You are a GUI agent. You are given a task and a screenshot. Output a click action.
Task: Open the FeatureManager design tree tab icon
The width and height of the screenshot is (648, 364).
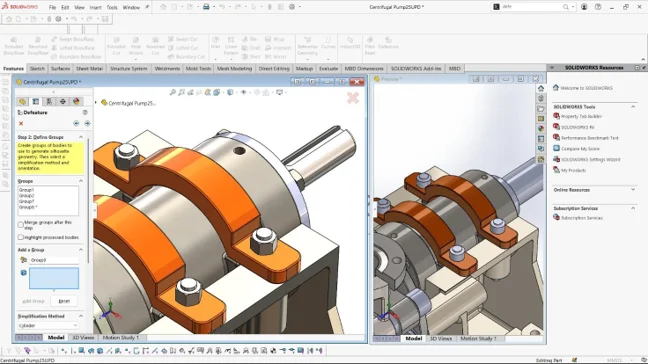[22, 101]
